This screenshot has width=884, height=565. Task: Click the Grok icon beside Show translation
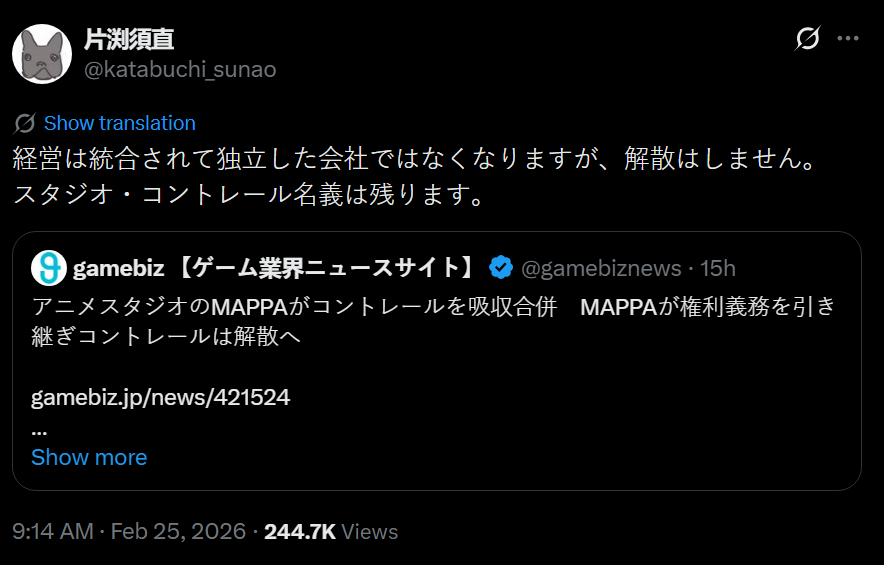pyautogui.click(x=25, y=124)
